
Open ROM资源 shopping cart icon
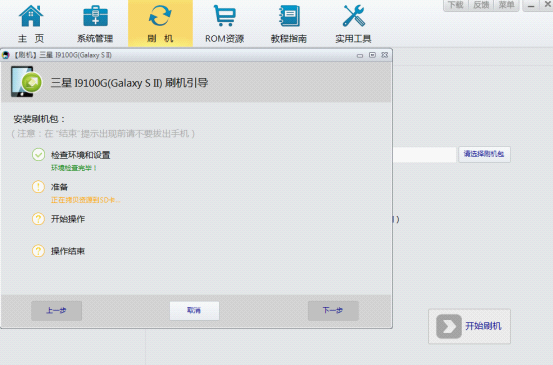point(225,16)
